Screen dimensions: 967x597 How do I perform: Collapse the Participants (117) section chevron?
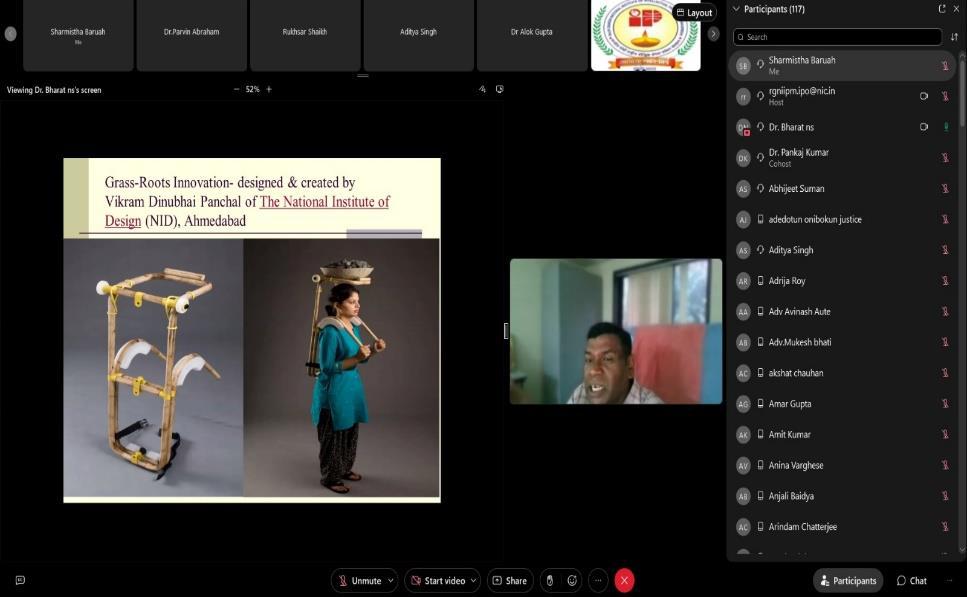tap(737, 9)
